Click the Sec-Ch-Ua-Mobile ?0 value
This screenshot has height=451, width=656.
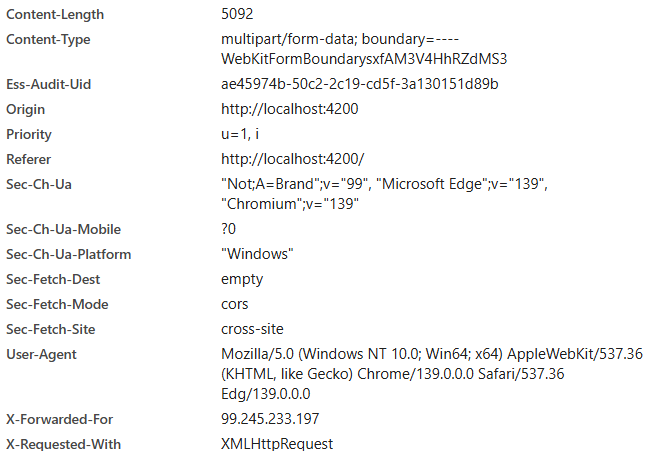point(228,229)
